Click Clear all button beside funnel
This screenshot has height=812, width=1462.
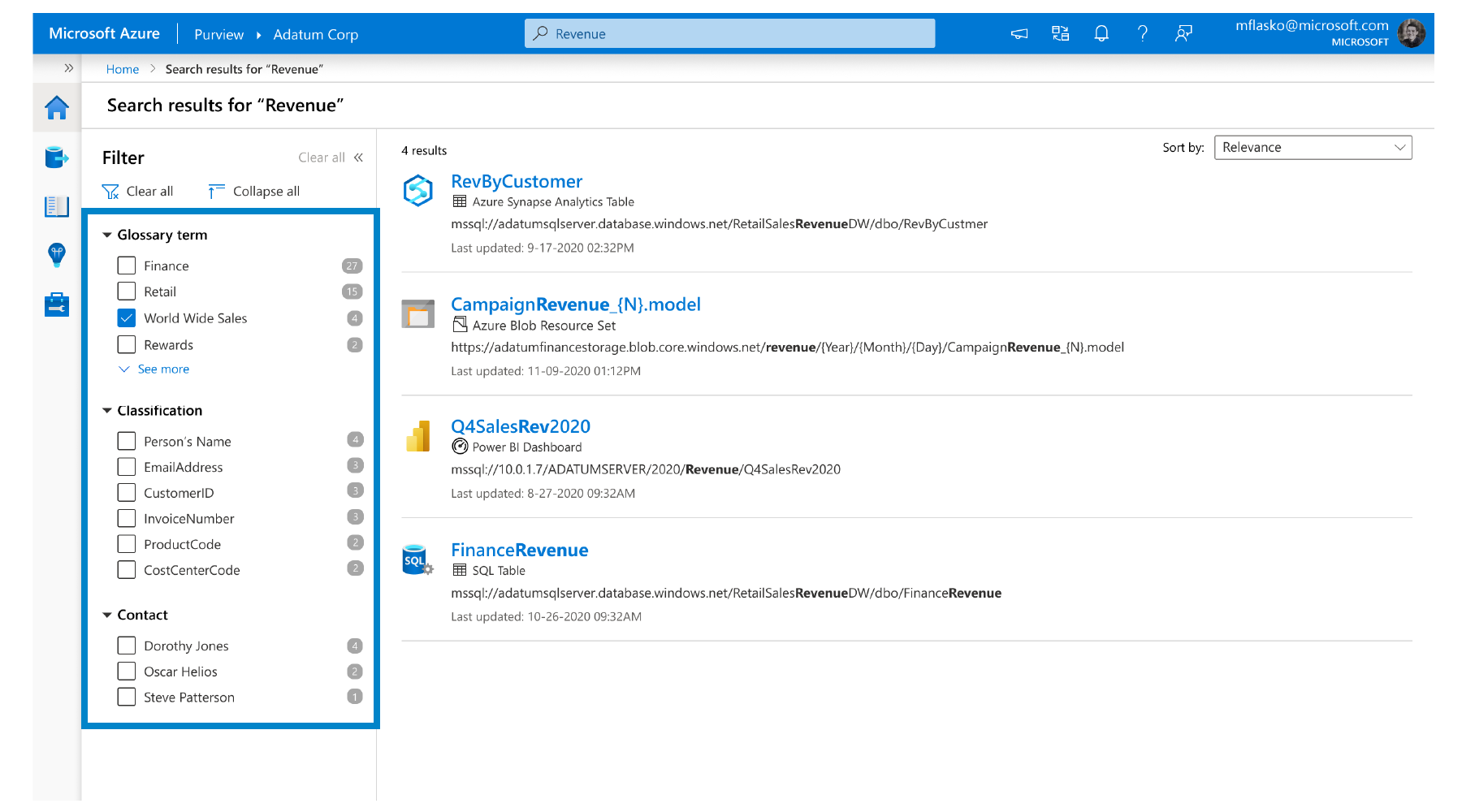pos(149,192)
